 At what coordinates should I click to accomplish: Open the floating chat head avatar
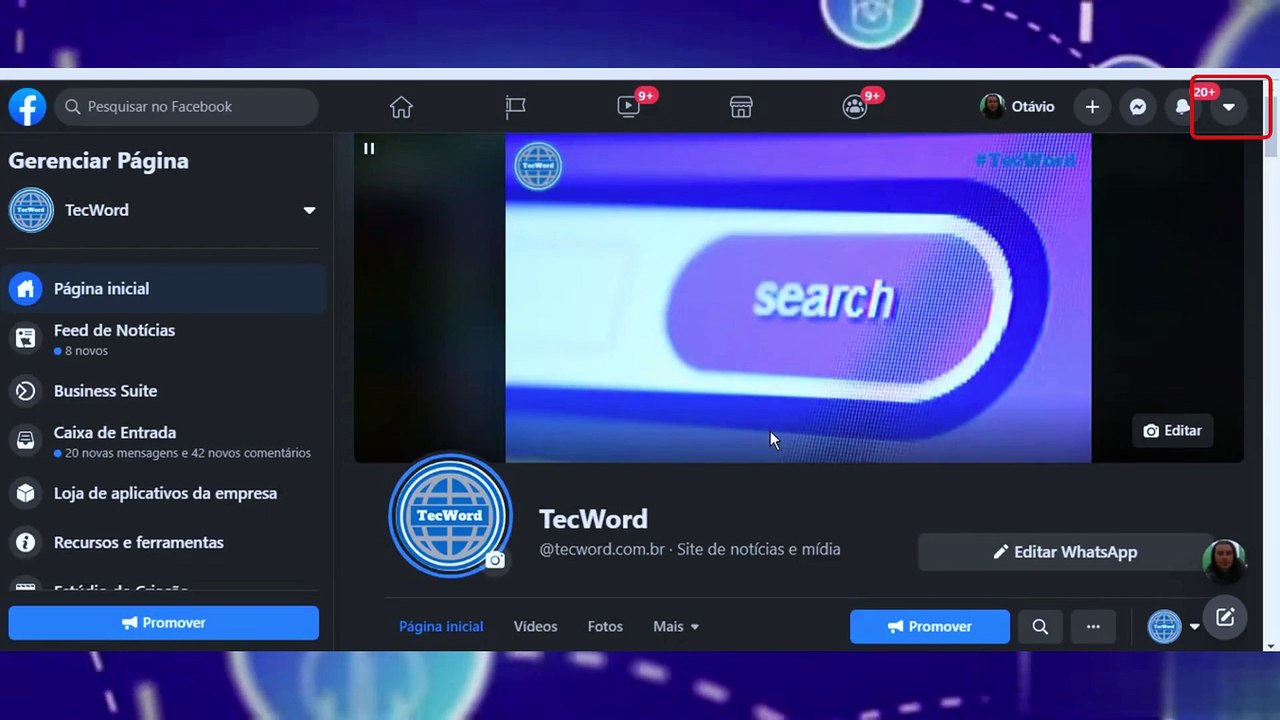[1224, 562]
